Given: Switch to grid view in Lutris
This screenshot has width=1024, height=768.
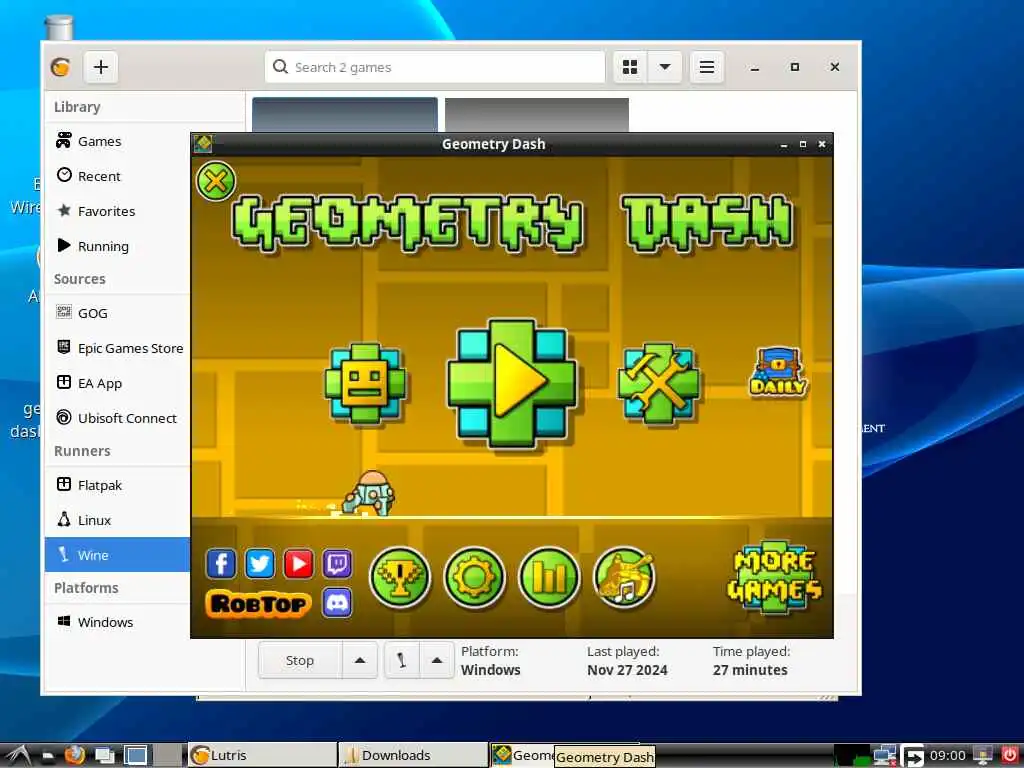Looking at the screenshot, I should pyautogui.click(x=630, y=67).
